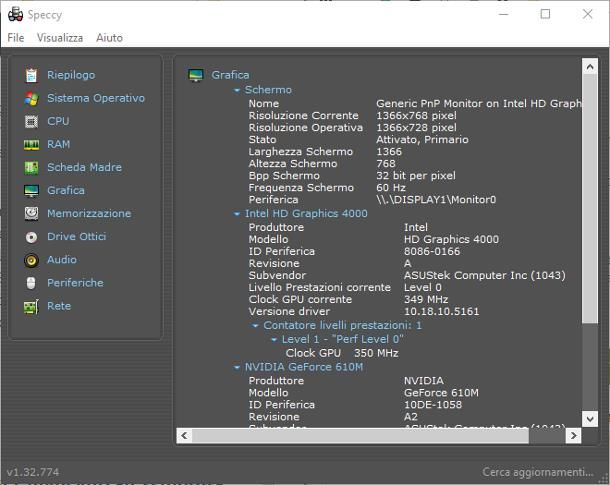
Task: Click the Riepilogo clipboard icon
Action: coord(31,75)
